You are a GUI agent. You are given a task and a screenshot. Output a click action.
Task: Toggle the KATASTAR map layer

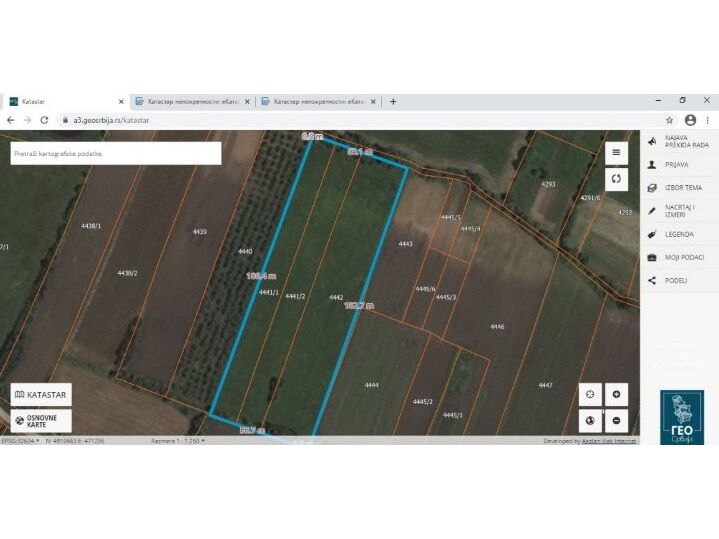pos(42,396)
